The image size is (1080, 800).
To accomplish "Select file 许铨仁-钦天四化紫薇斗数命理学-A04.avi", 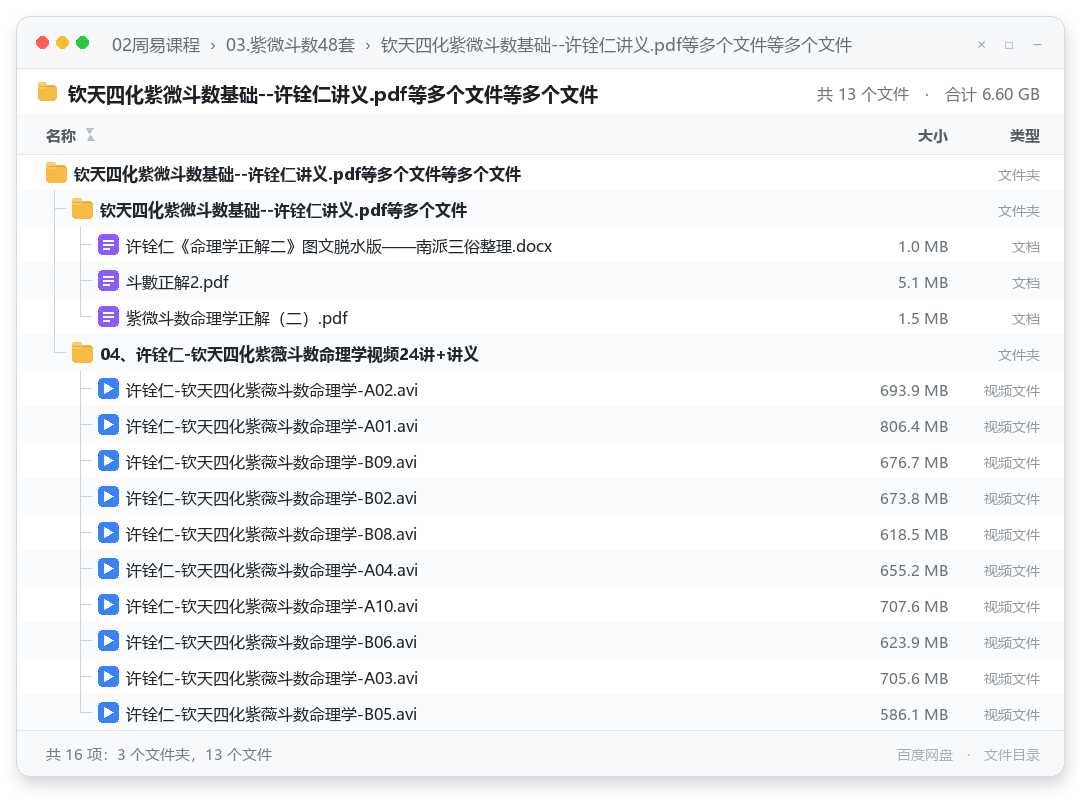I will click(541, 569).
